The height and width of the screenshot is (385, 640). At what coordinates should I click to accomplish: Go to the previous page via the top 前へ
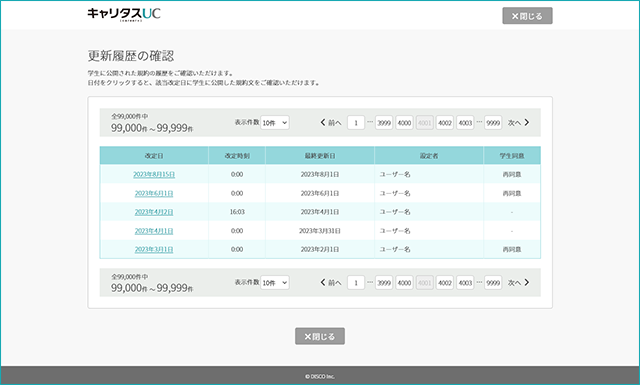[x=331, y=122]
